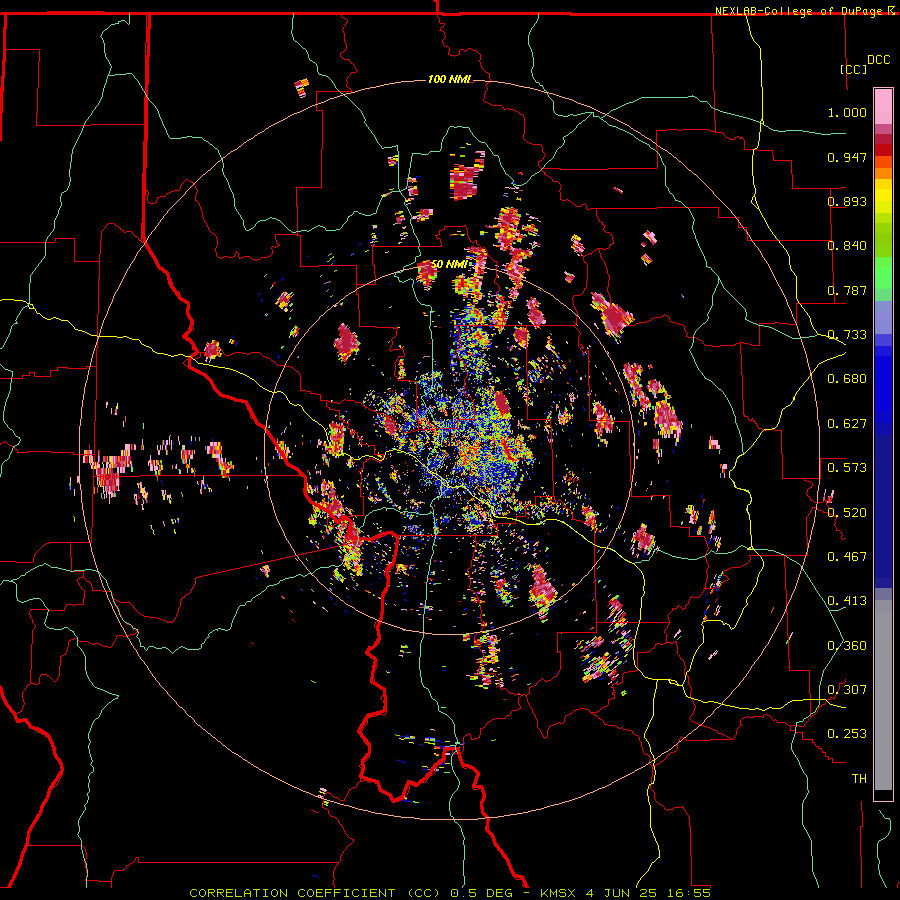This screenshot has height=900, width=900.
Task: Click the 0.893 legend value
Action: (x=847, y=201)
